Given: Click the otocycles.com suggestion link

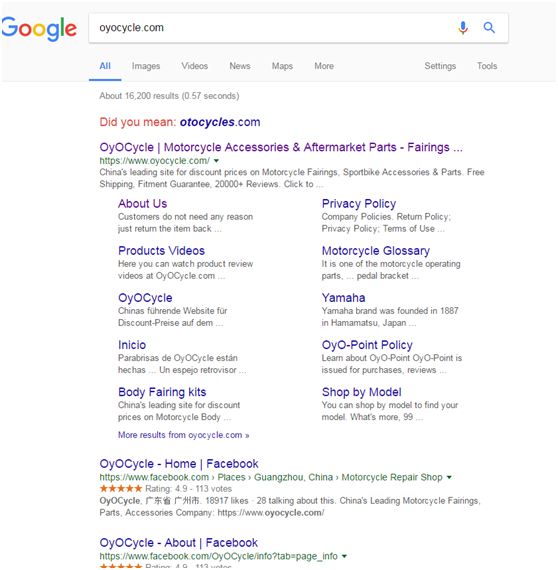Looking at the screenshot, I should [220, 122].
